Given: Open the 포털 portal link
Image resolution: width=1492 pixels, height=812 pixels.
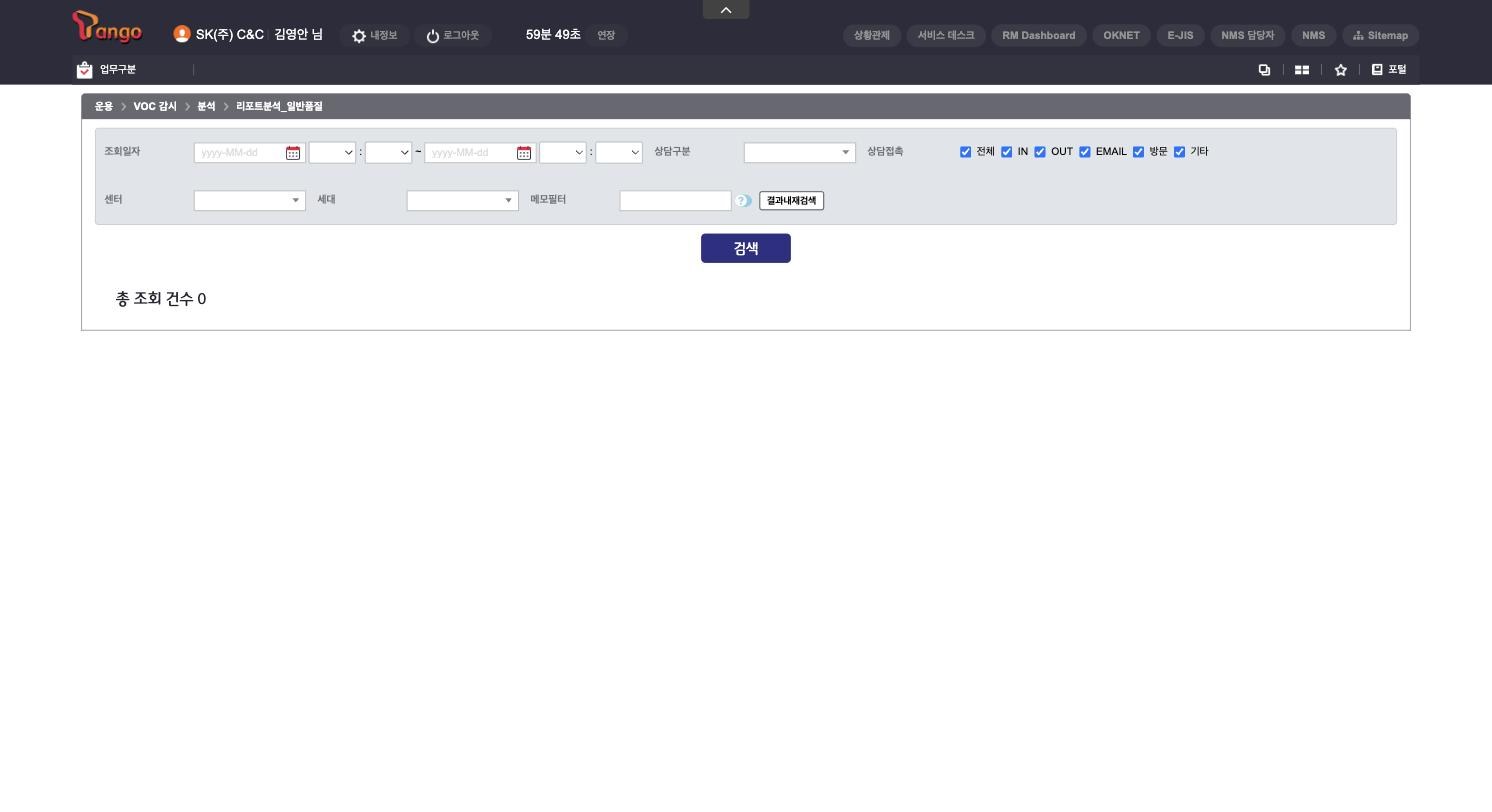Looking at the screenshot, I should coord(1389,70).
